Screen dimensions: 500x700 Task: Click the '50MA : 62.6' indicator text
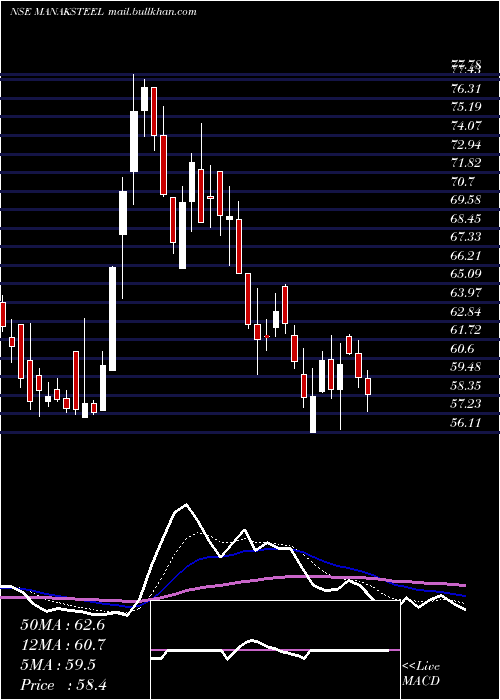click(x=63, y=625)
